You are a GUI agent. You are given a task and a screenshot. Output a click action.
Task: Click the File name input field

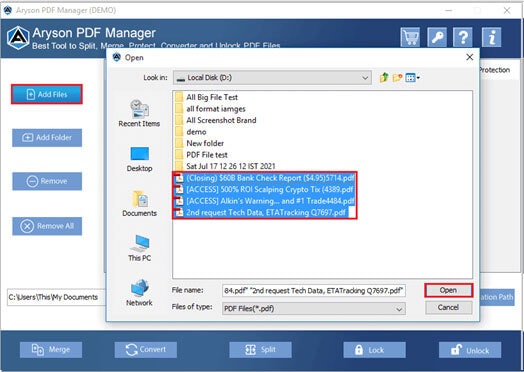pos(314,291)
